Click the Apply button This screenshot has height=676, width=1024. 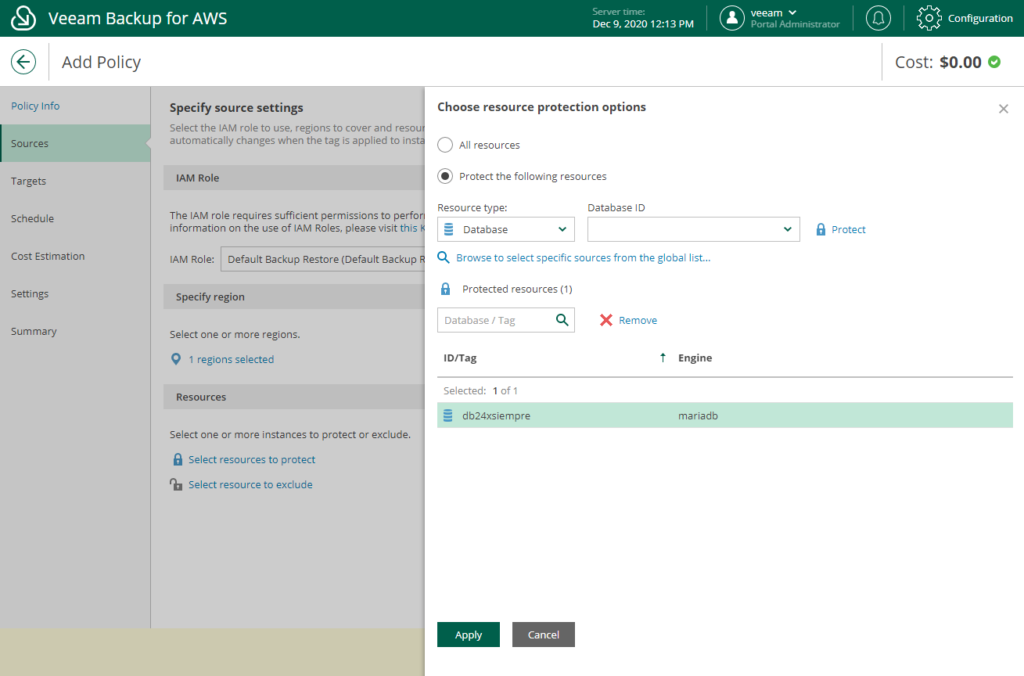coord(468,635)
